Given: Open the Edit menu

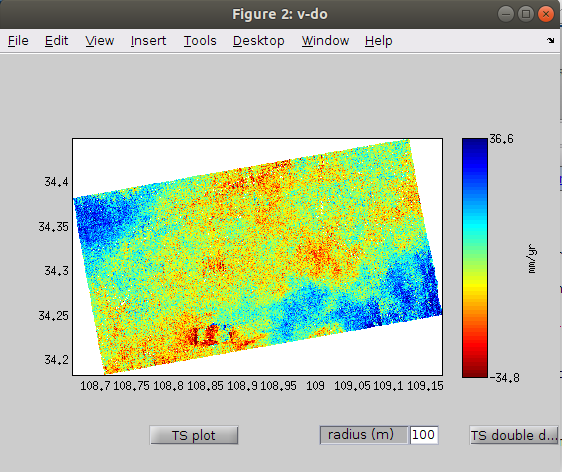Looking at the screenshot, I should (56, 41).
